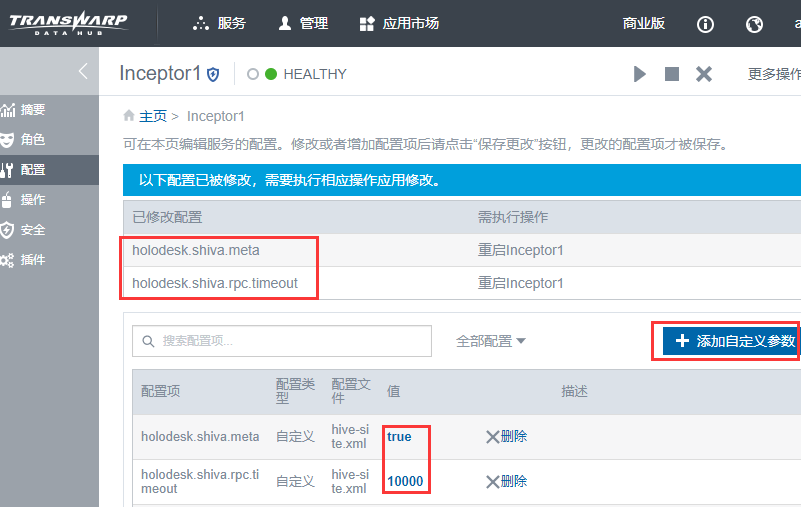The image size is (801, 507).
Task: Open the 摘要 summary sidebar tab
Action: click(x=32, y=110)
